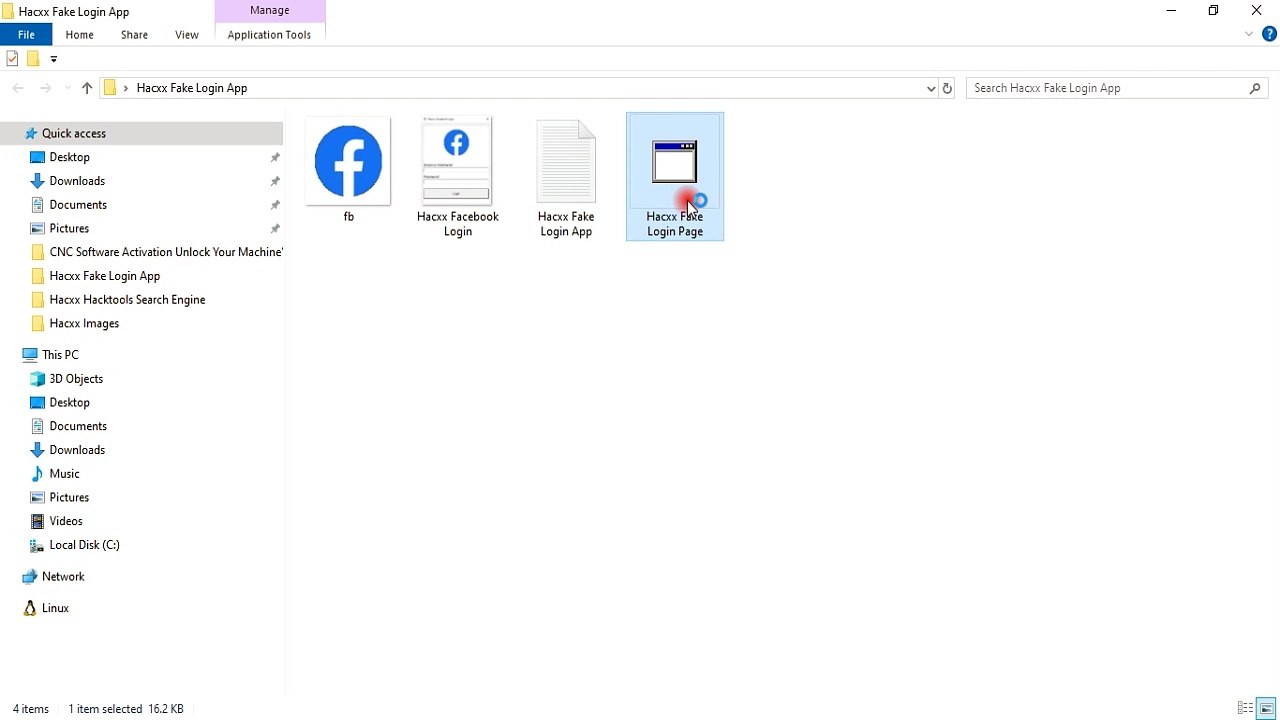Click the pin icon beside Quick access Desktop
The width and height of the screenshot is (1280, 720).
[275, 158]
